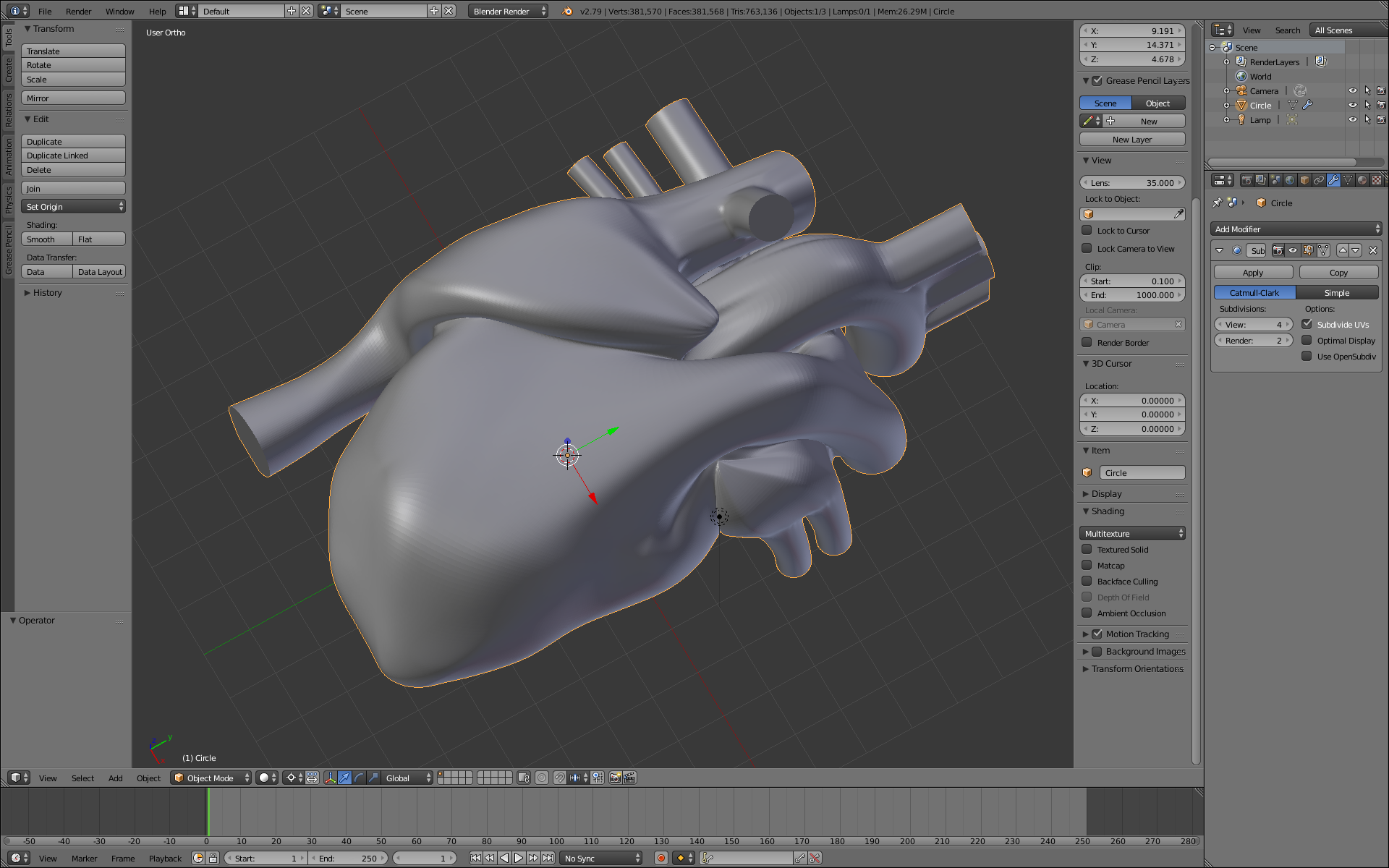The width and height of the screenshot is (1389, 868).
Task: Toggle visibility eye for Camera in outliner
Action: tap(1352, 90)
